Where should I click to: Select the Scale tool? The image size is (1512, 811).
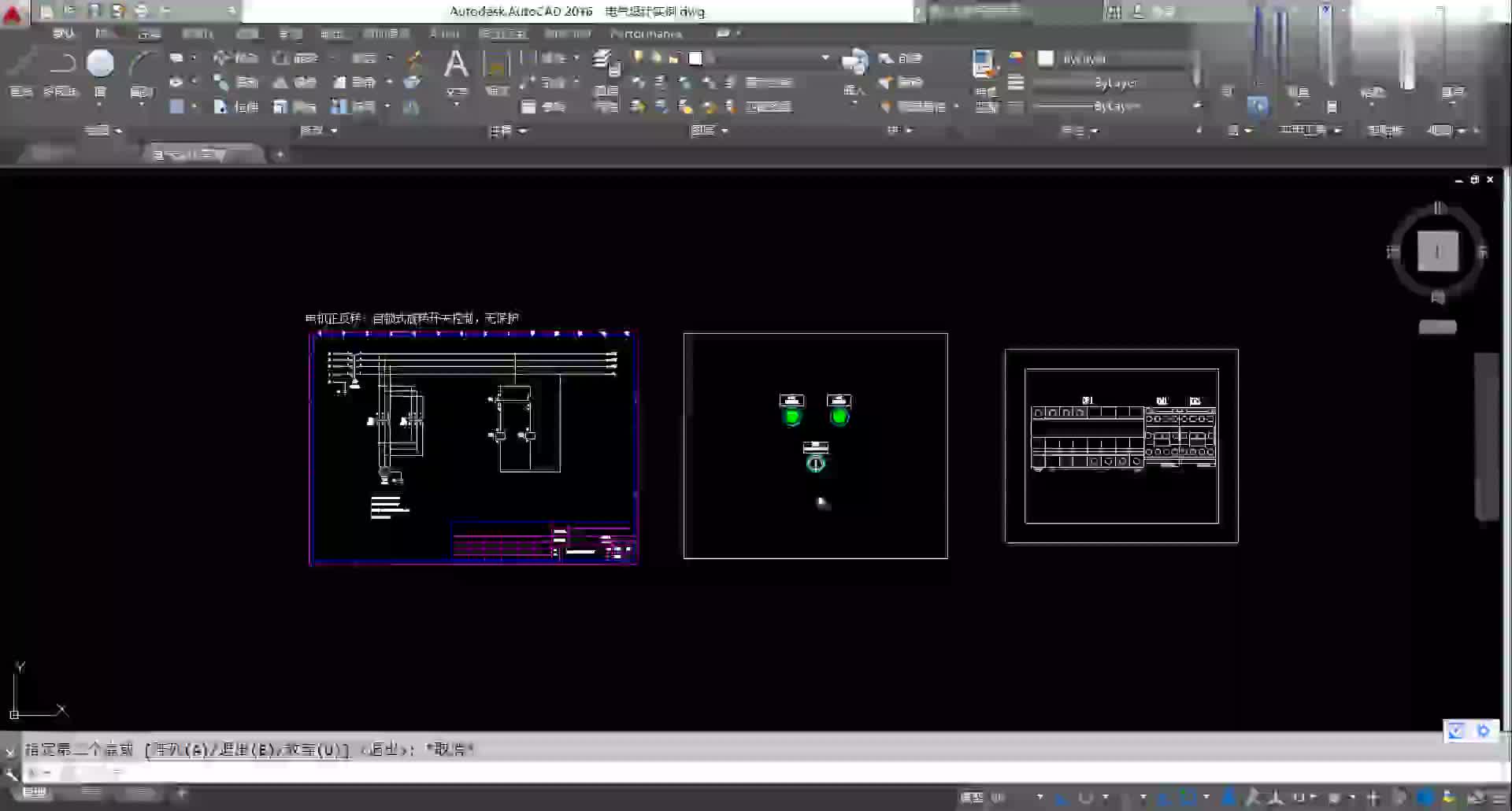(295, 107)
